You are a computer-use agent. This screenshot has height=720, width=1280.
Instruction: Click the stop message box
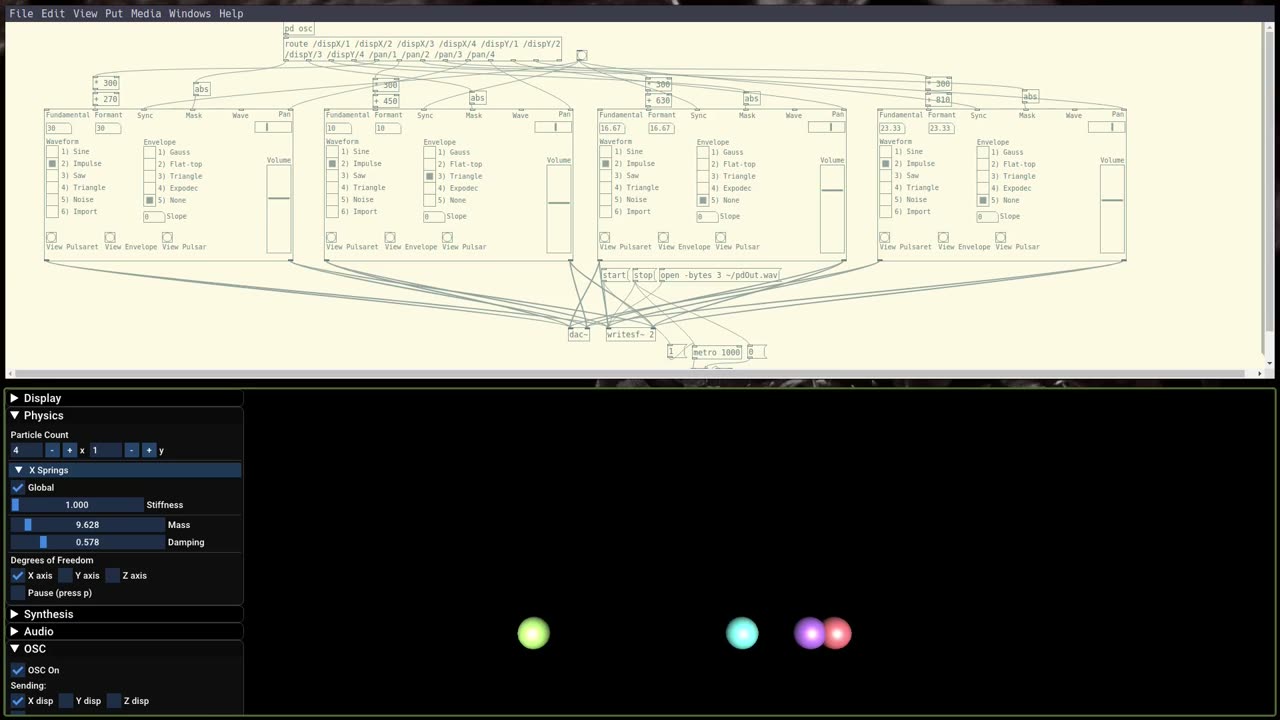click(643, 275)
